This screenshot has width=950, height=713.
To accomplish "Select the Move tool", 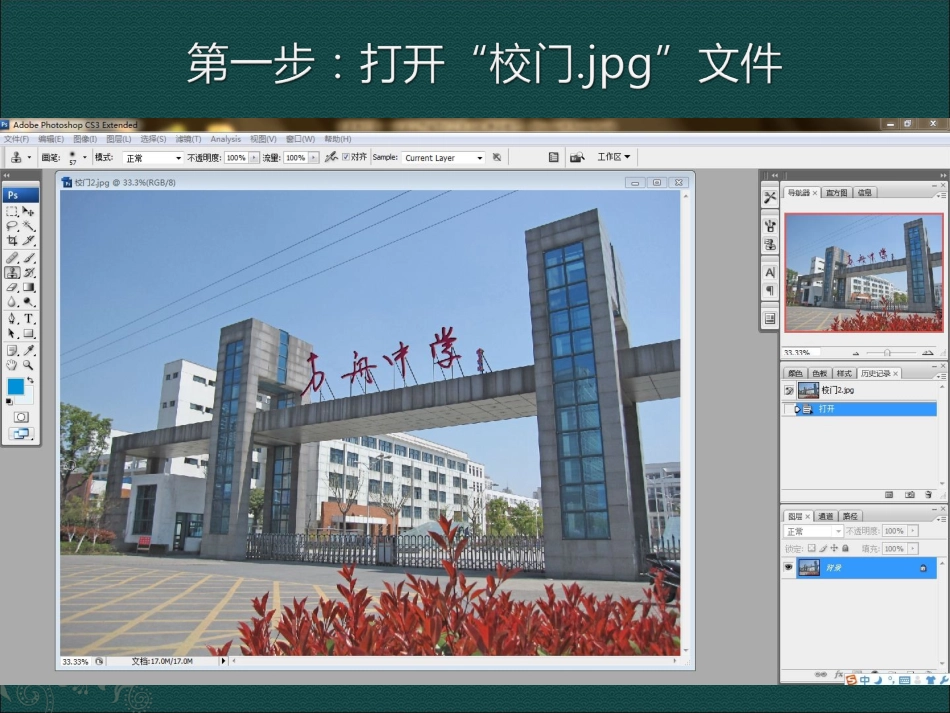I will tap(28, 211).
